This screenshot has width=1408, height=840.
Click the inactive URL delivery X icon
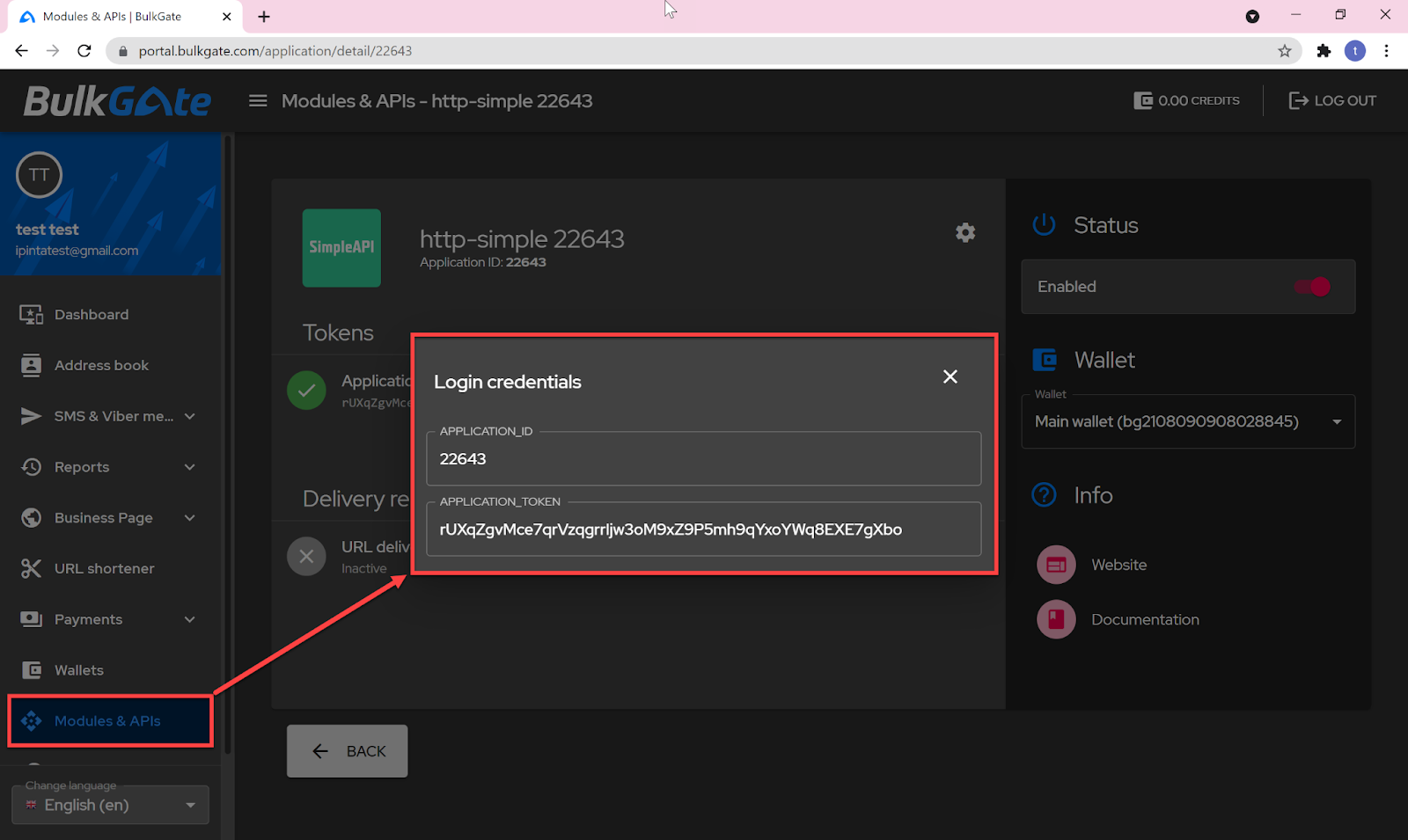pos(306,556)
